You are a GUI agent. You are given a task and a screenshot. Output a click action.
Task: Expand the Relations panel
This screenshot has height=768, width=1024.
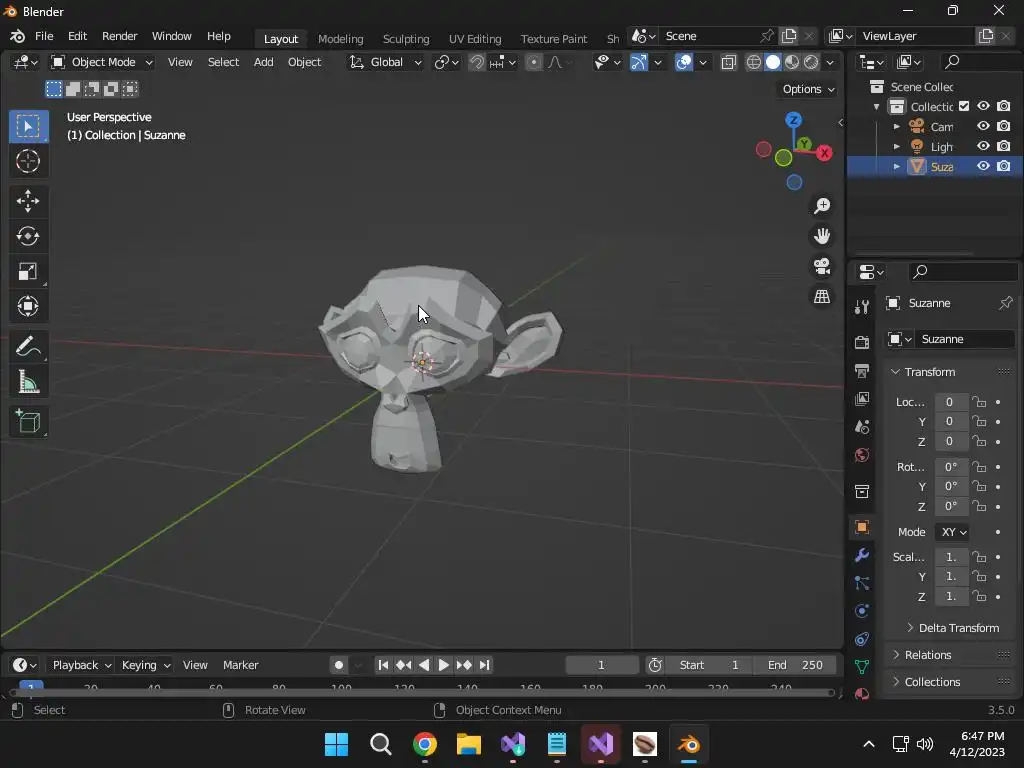(x=922, y=654)
